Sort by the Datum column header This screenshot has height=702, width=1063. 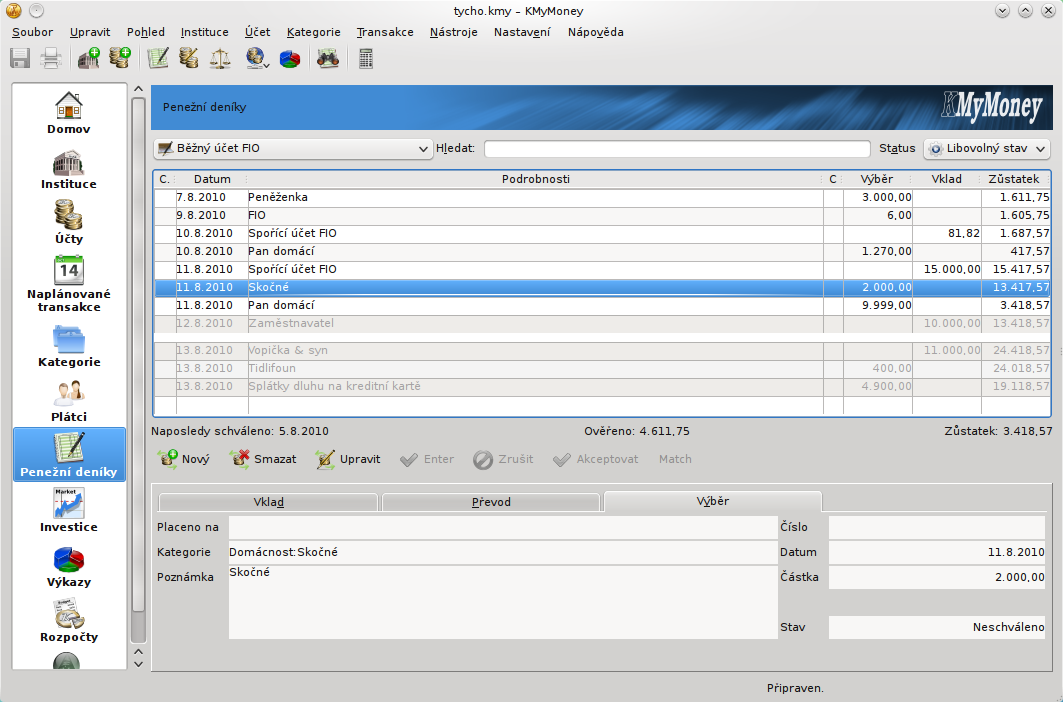(x=212, y=179)
